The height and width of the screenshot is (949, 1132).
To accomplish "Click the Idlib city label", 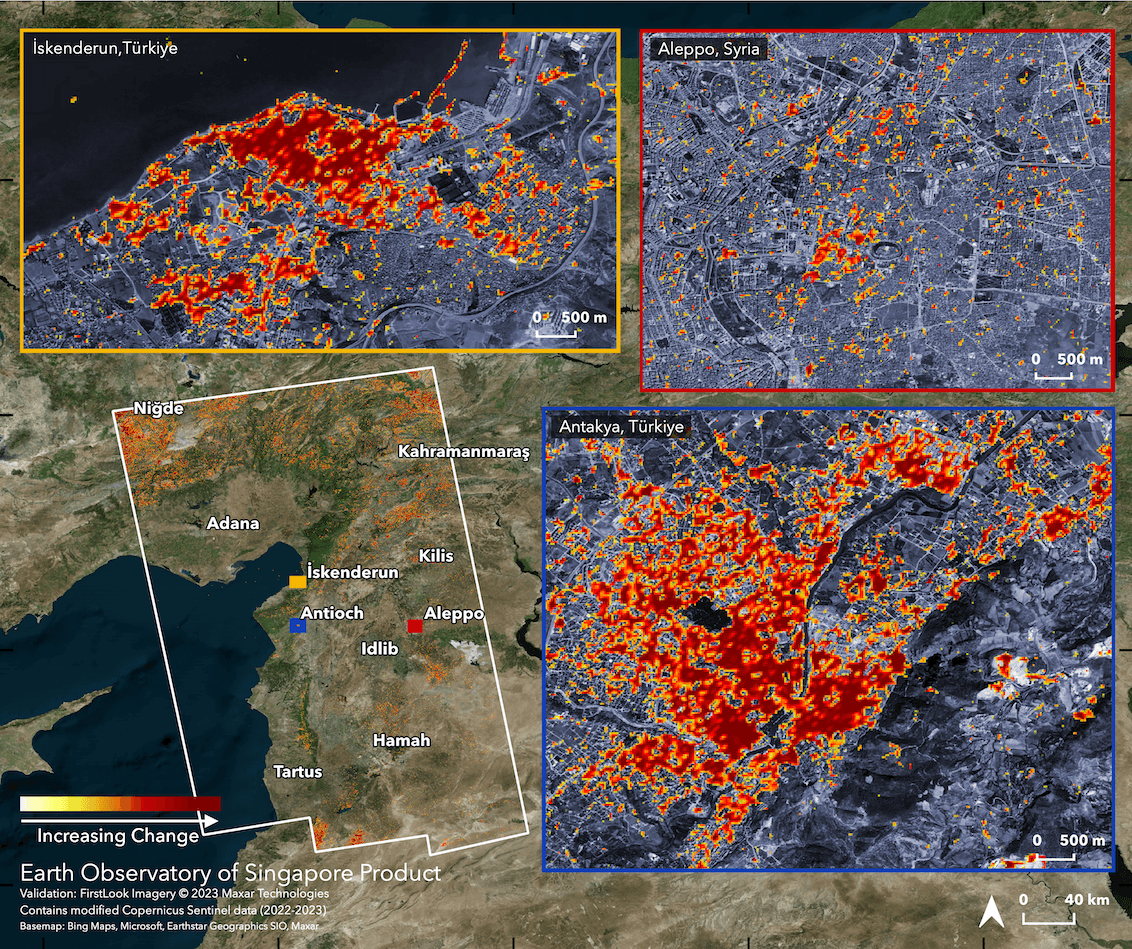I will click(x=379, y=649).
